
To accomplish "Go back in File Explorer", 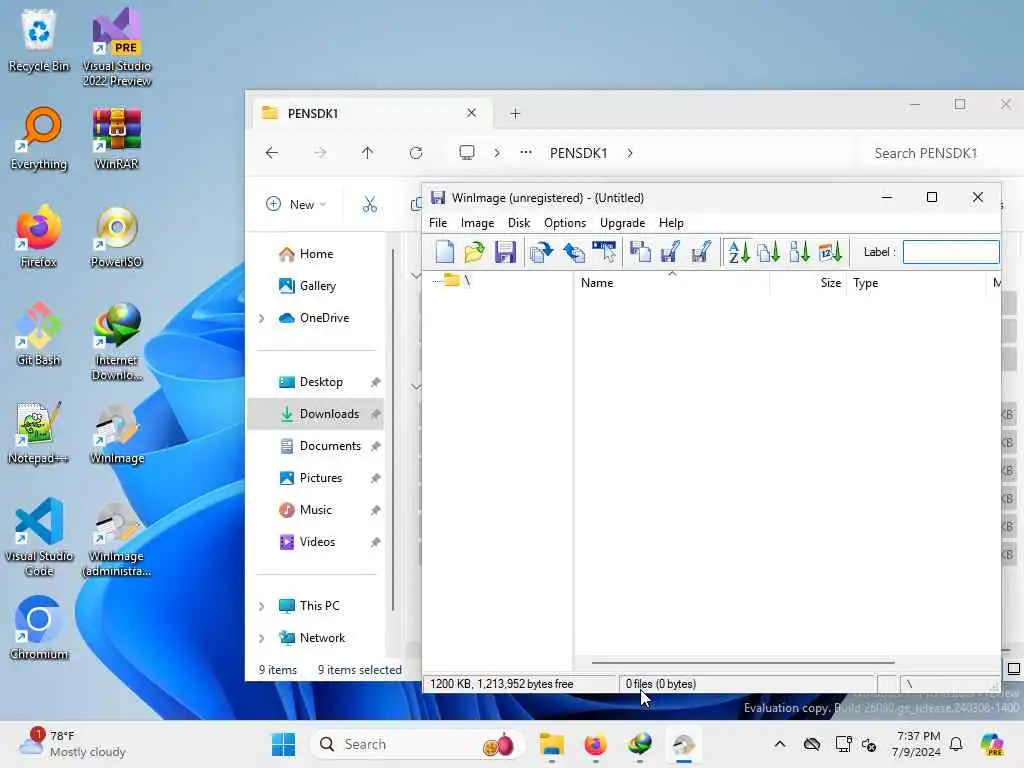I will pyautogui.click(x=272, y=153).
